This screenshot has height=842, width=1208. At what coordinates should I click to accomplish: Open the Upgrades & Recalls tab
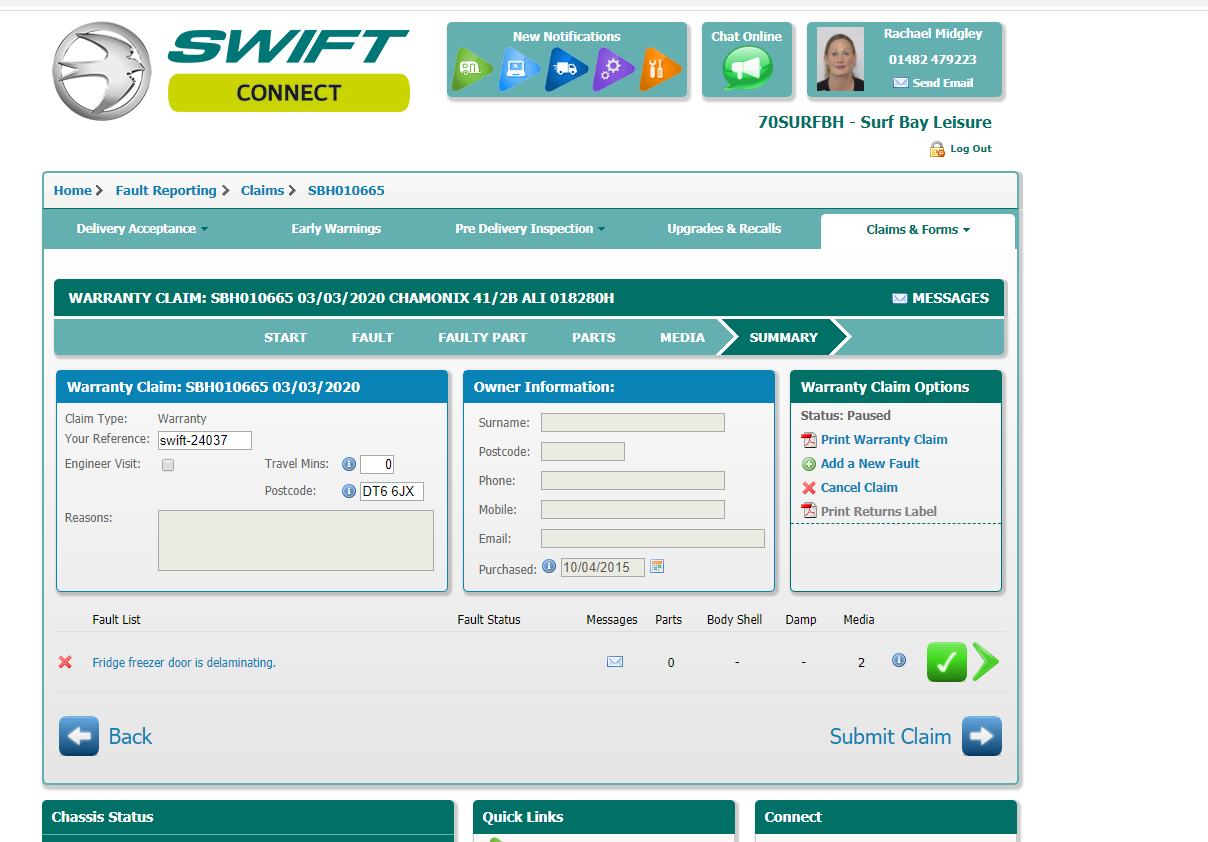[724, 229]
